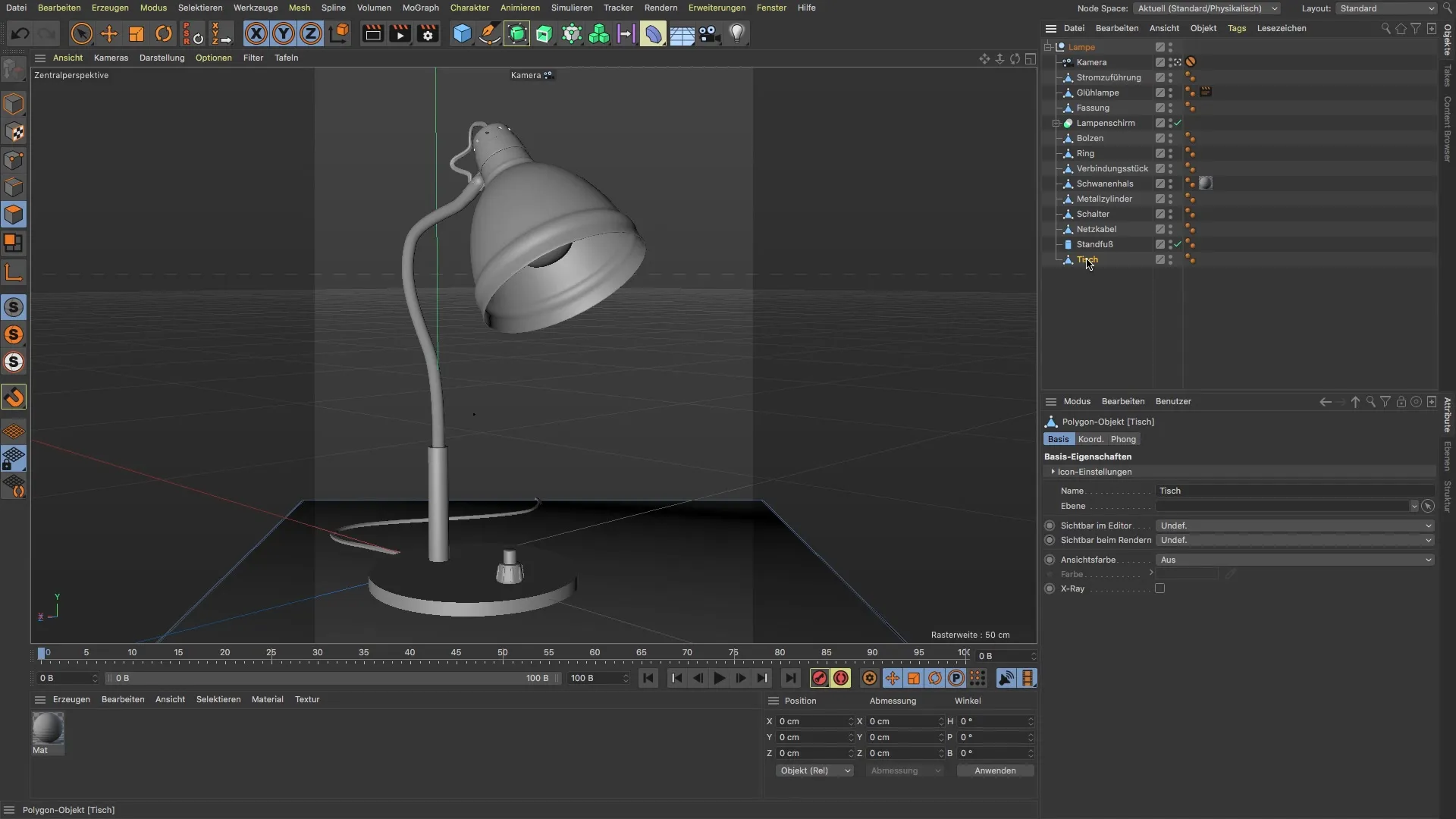Switch to the Phong tab
Viewport: 1456px width, 819px height.
pyautogui.click(x=1123, y=439)
